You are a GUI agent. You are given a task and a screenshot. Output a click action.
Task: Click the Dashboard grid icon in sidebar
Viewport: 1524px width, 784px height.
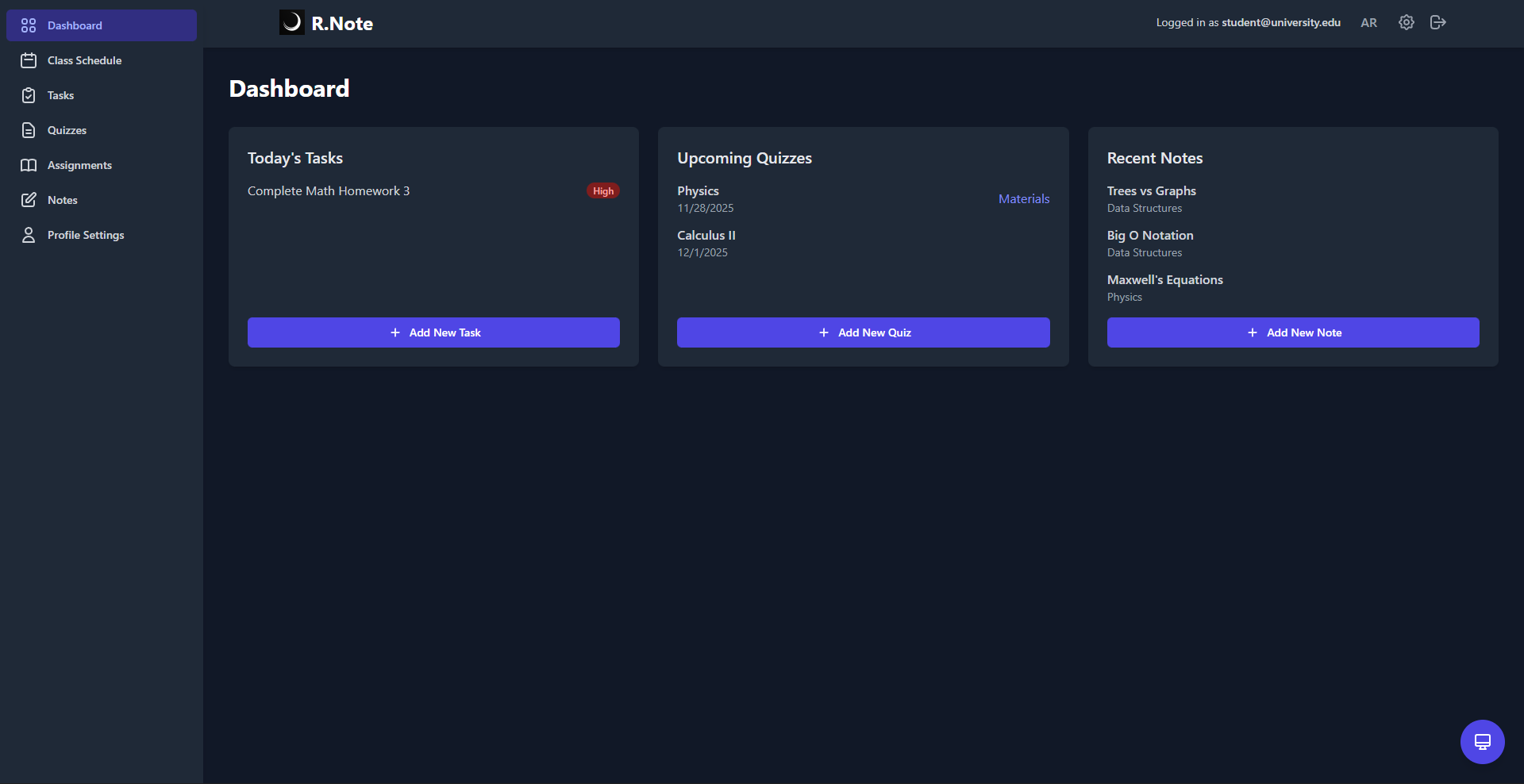tap(29, 25)
